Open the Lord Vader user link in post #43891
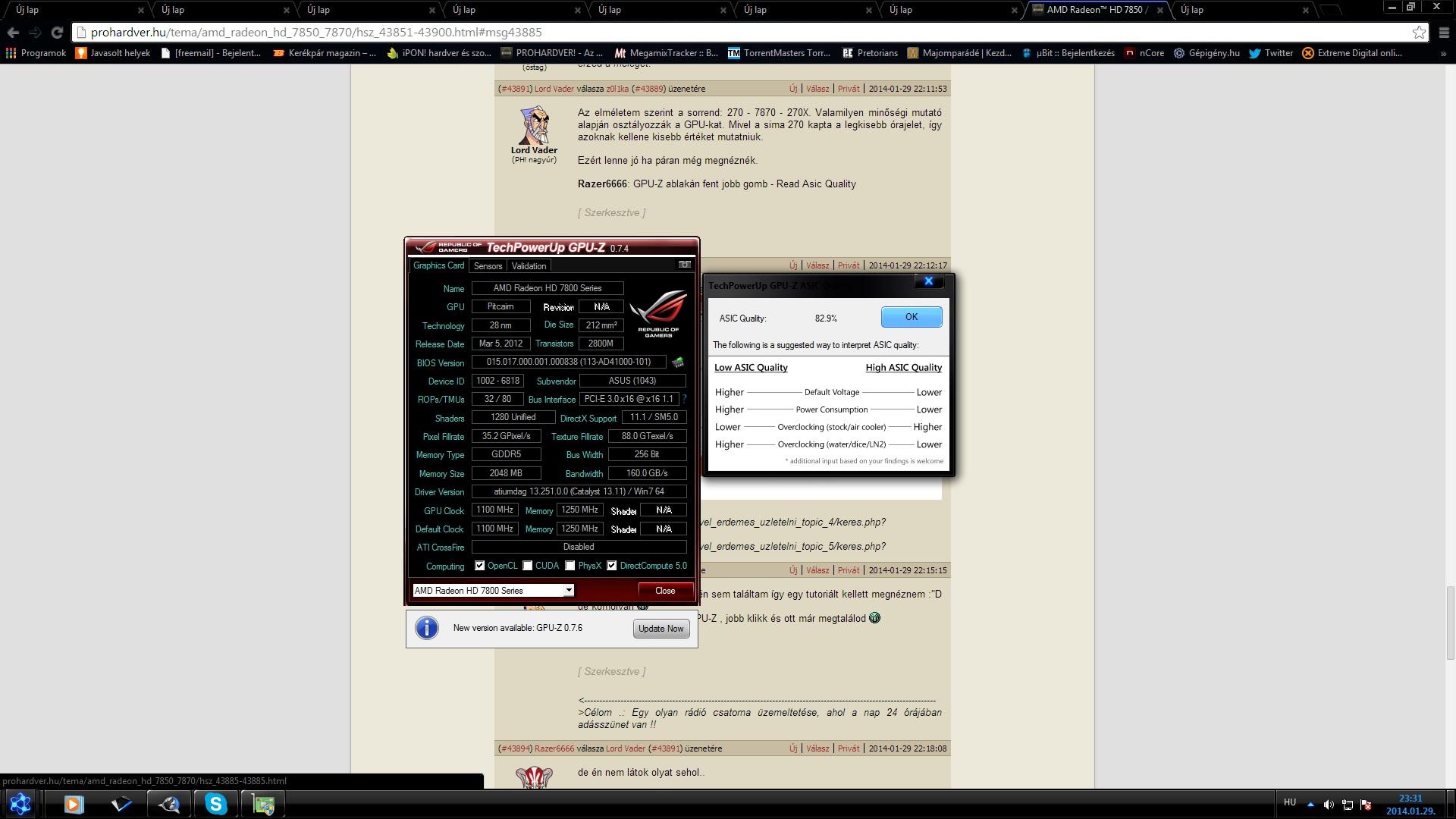 (554, 89)
